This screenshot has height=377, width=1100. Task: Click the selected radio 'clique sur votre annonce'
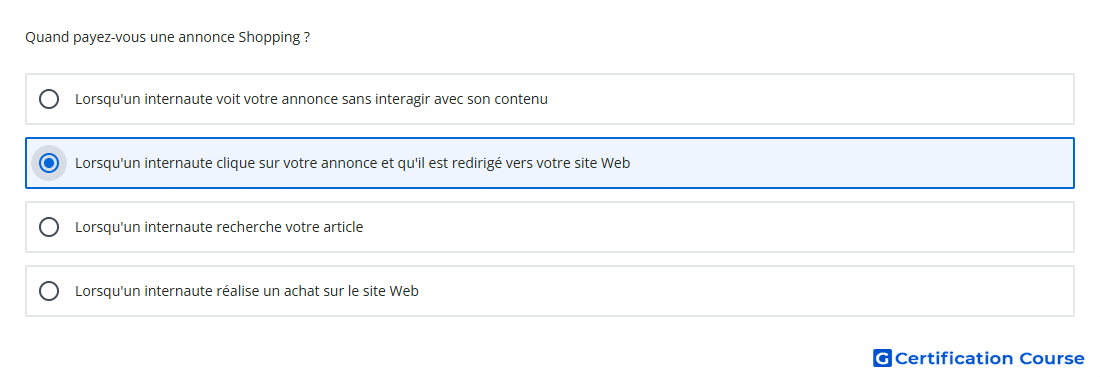pyautogui.click(x=49, y=163)
